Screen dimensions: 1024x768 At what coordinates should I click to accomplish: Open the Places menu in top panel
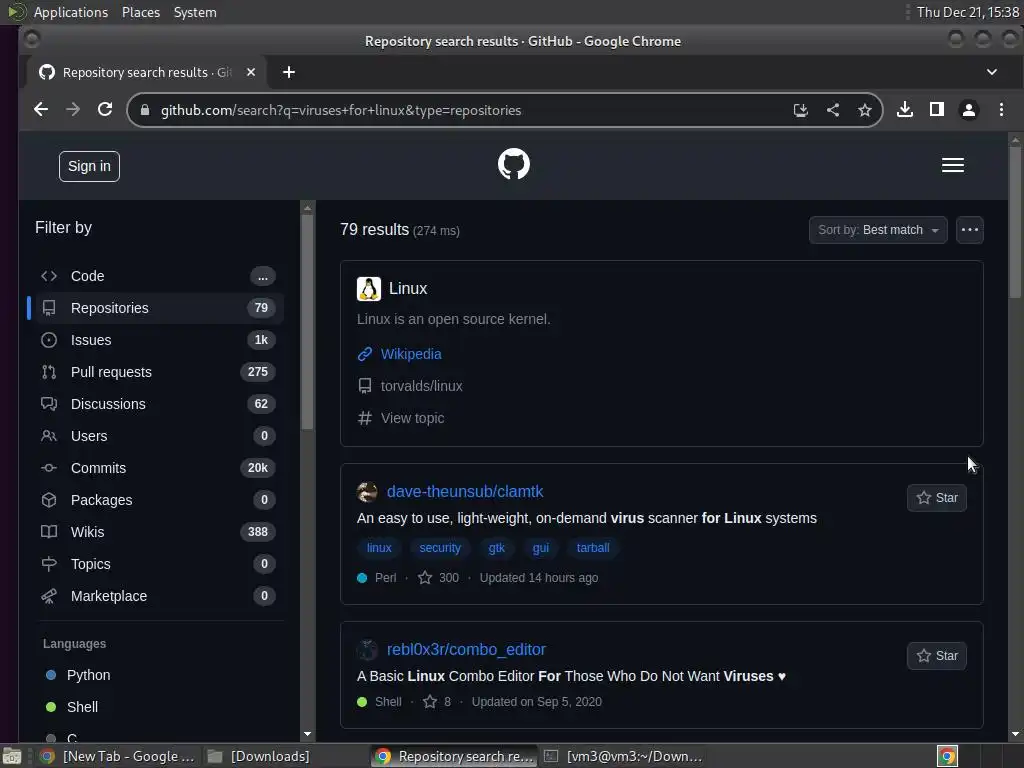[140, 12]
